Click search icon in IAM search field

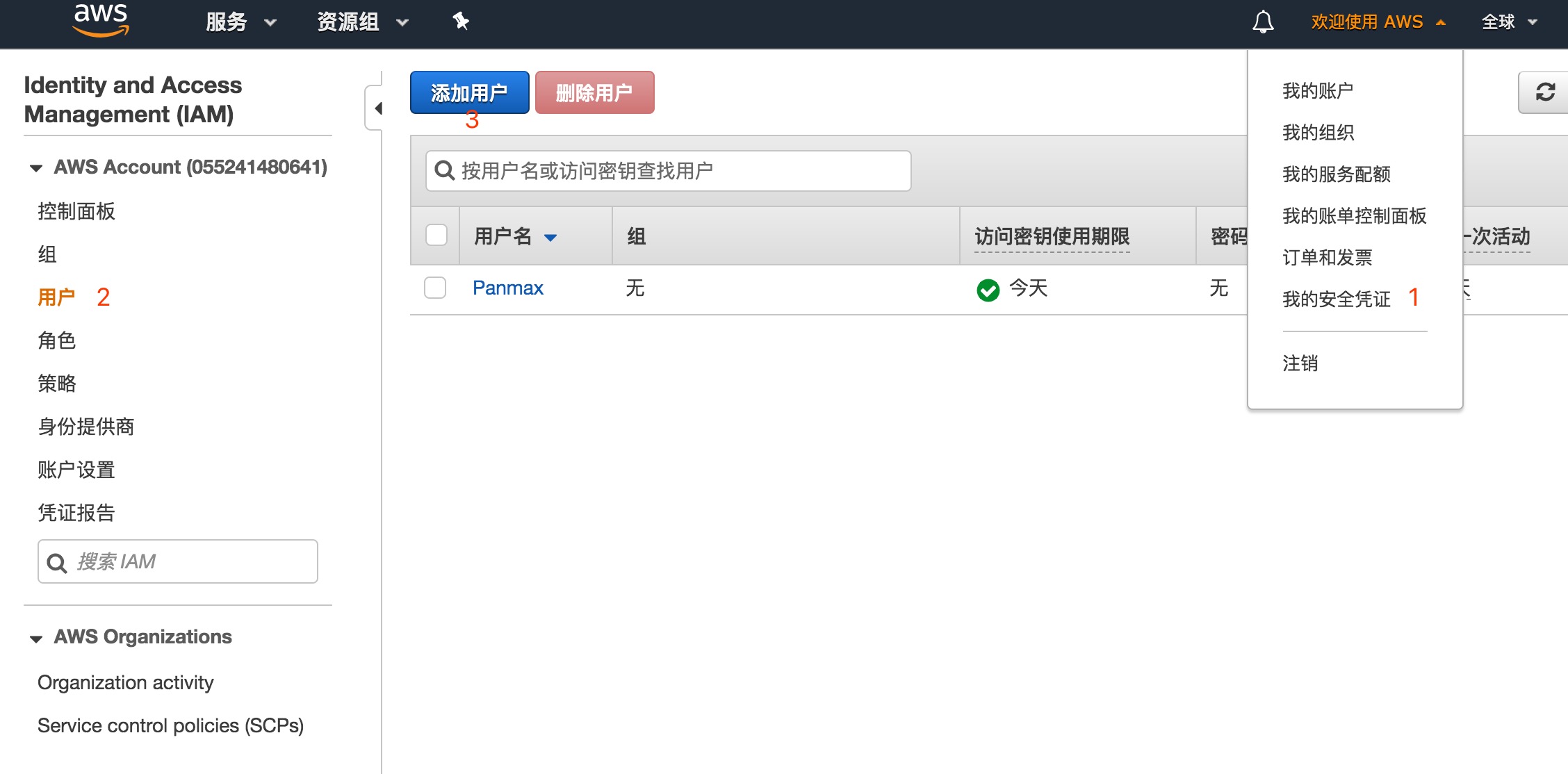pos(56,563)
